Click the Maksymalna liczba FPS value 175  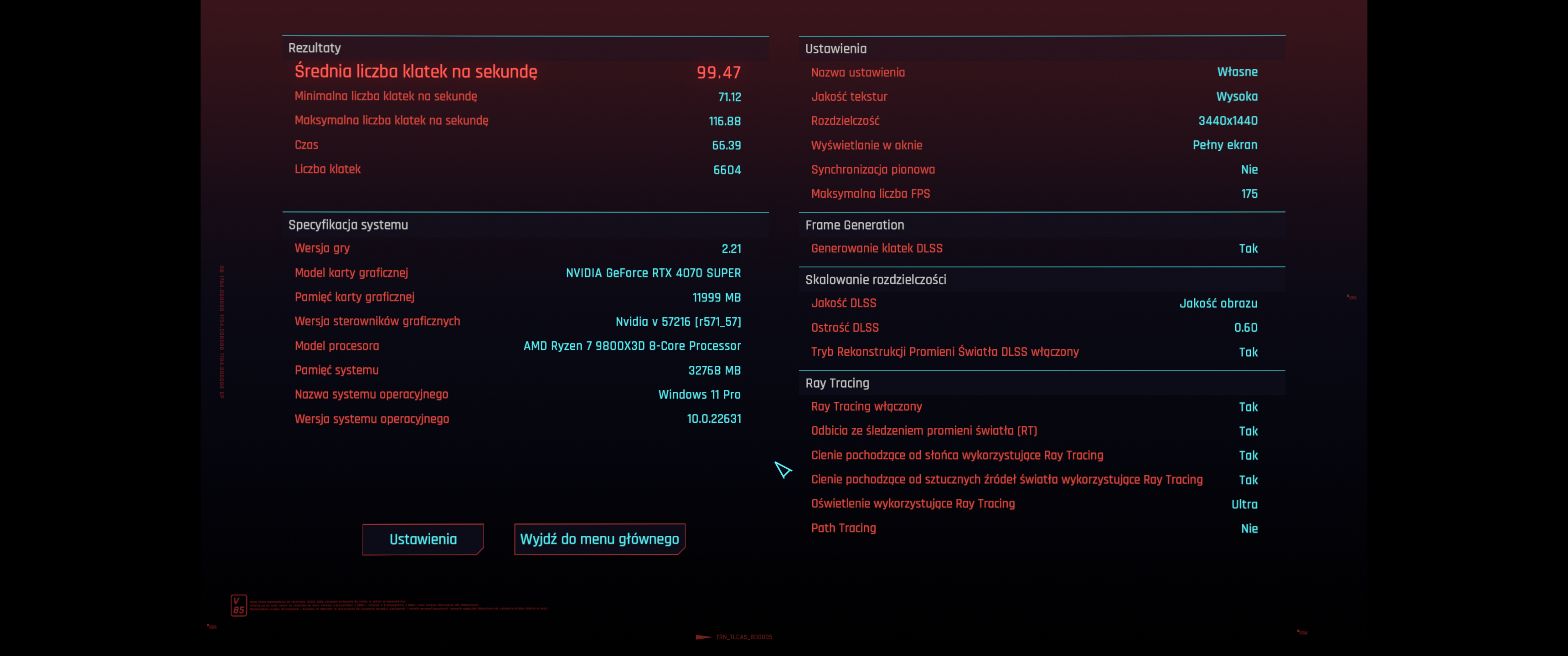tap(1249, 194)
